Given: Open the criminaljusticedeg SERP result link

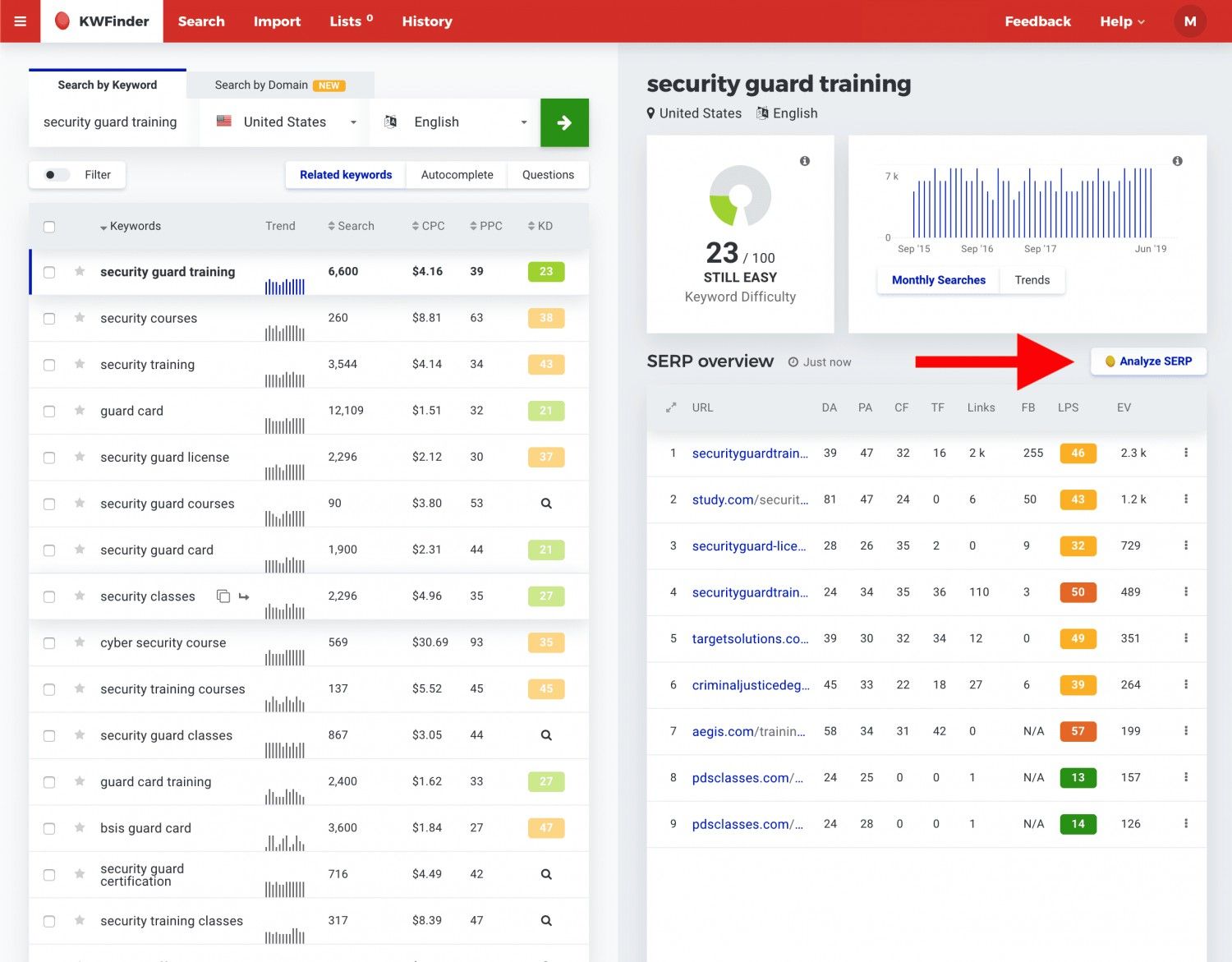Looking at the screenshot, I should (x=751, y=685).
